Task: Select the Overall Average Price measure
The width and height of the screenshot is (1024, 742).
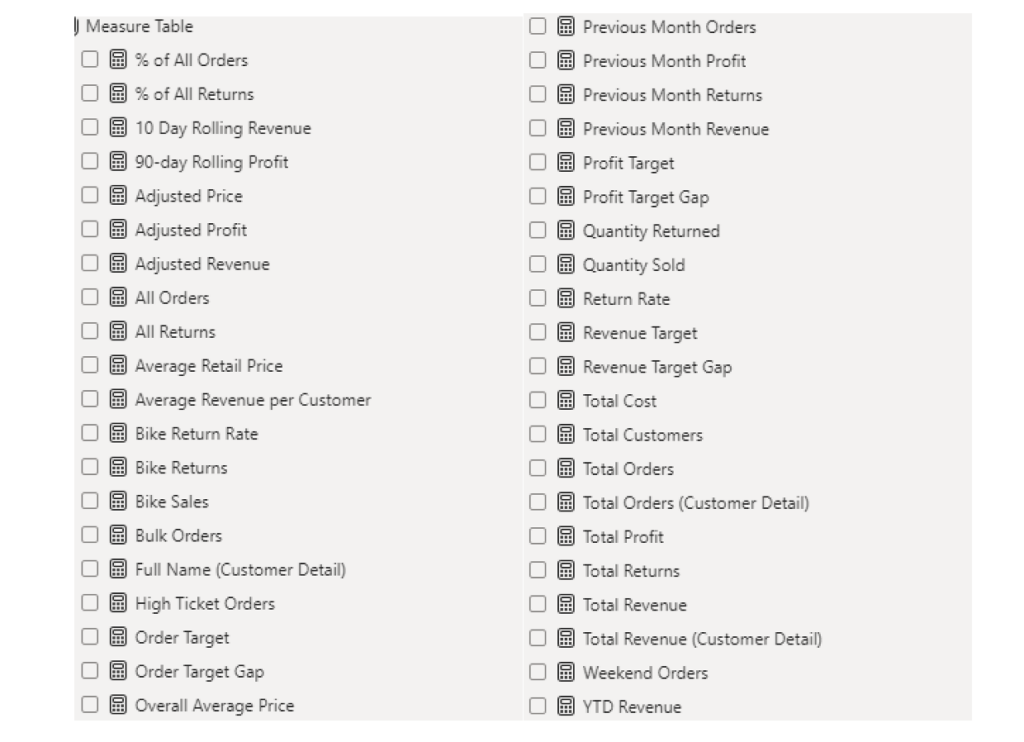Action: [215, 706]
